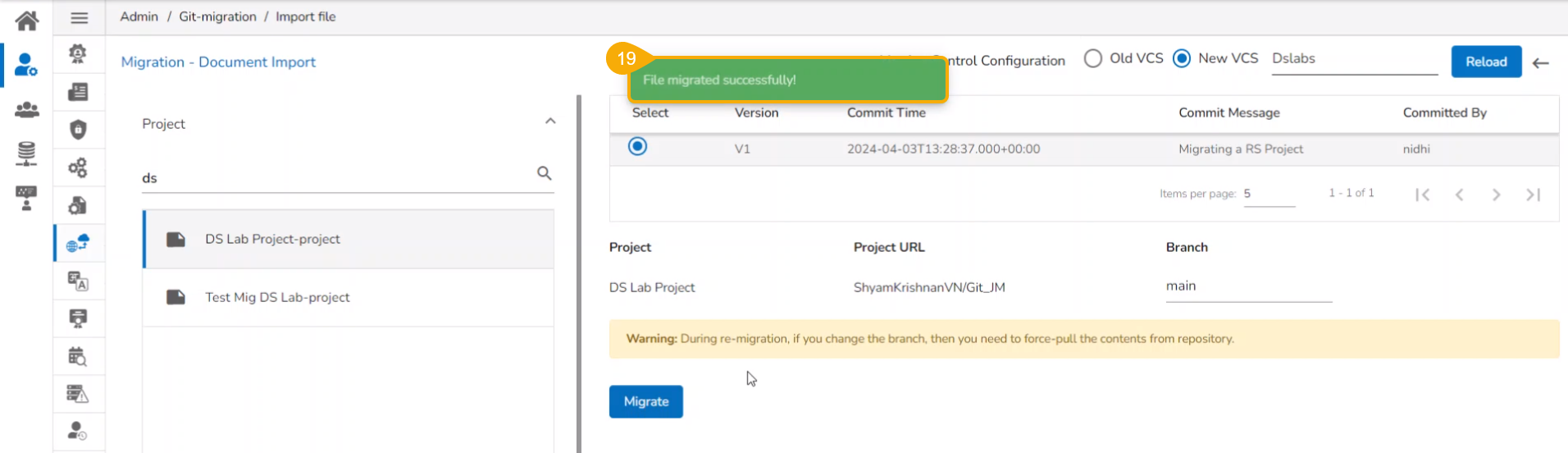Open the gear badge admin icon

(78, 54)
